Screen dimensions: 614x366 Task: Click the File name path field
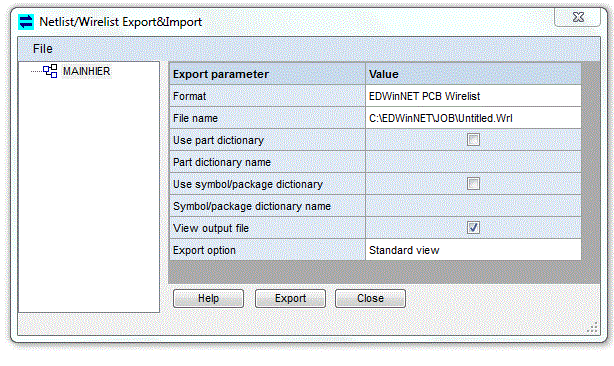(x=473, y=118)
